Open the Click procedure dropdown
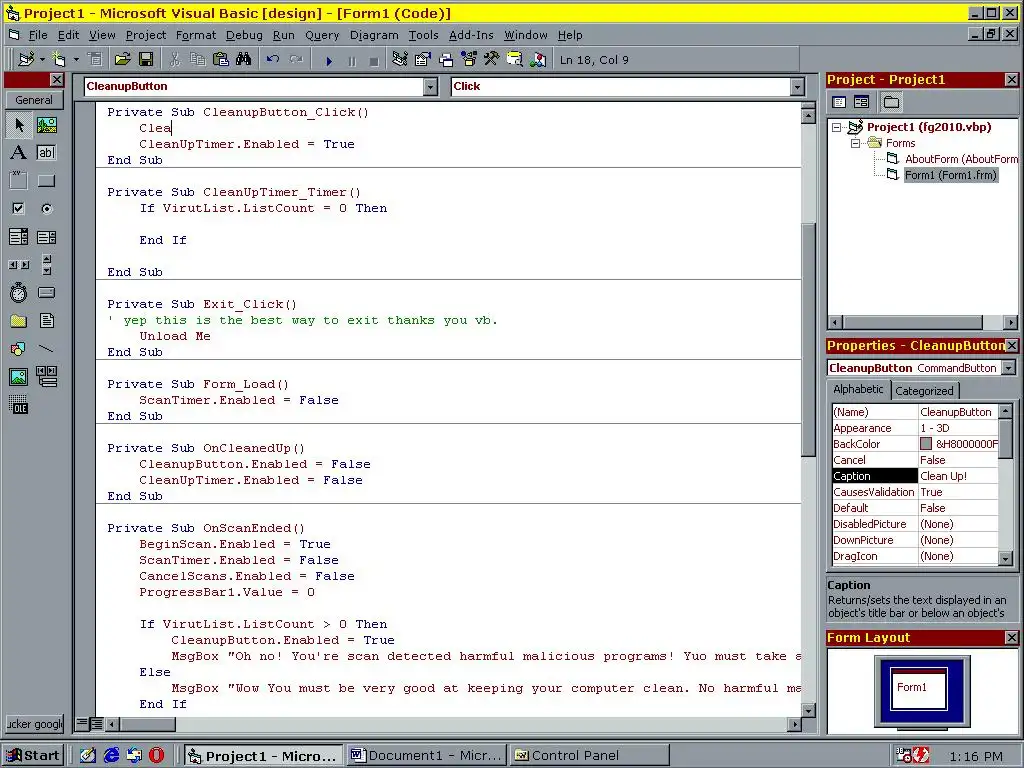 click(797, 87)
